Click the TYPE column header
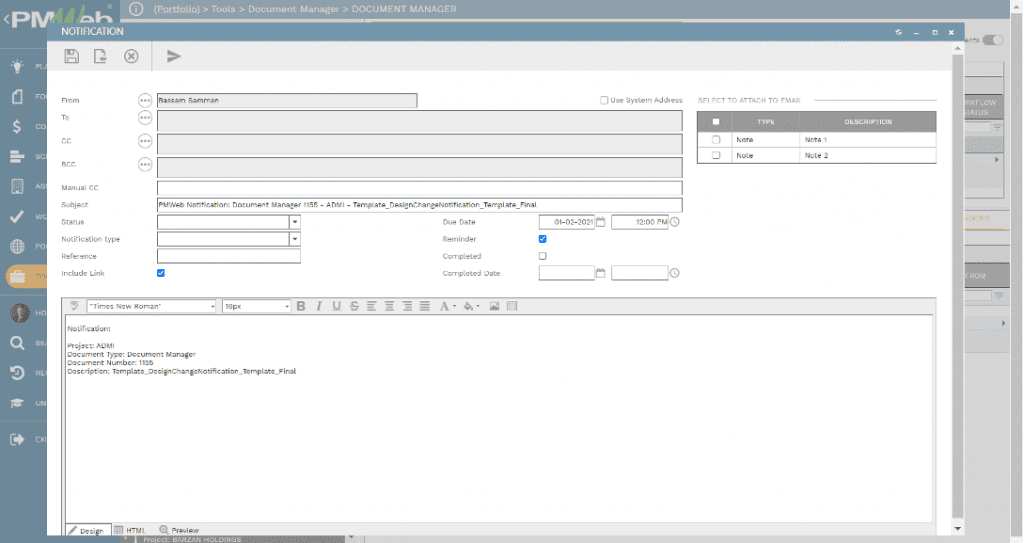The width and height of the screenshot is (1024, 543). tap(765, 122)
